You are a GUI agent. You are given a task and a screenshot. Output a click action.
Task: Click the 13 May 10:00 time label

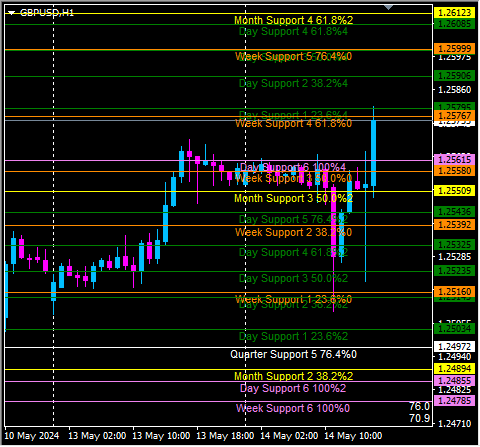(x=161, y=436)
